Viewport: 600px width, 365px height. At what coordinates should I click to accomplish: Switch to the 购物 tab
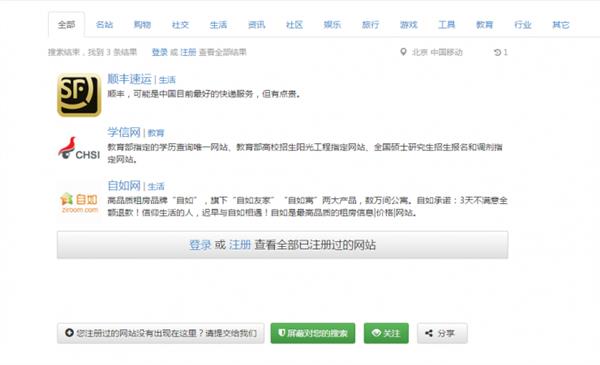coord(142,24)
